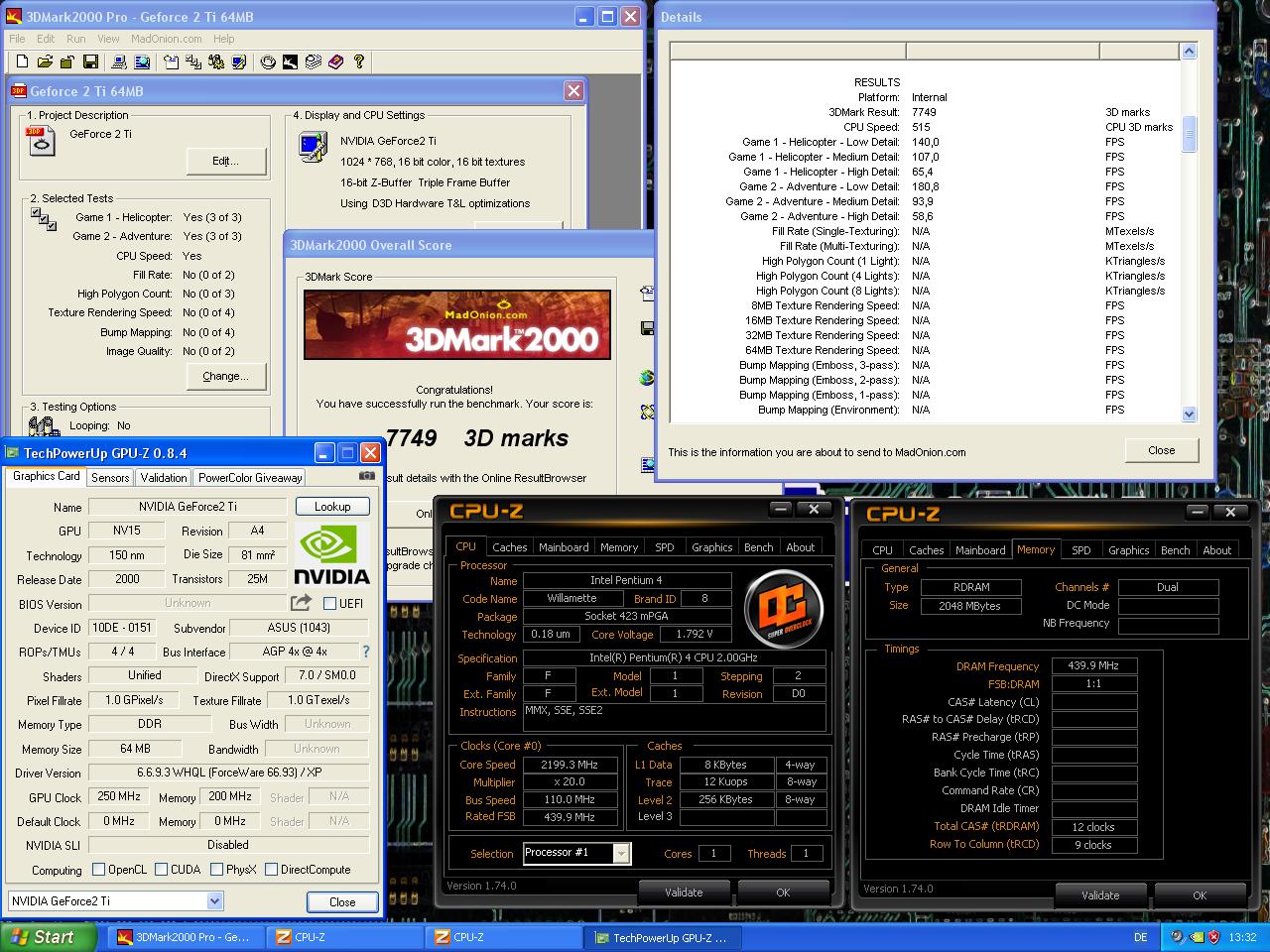Click the checkboxes selected-tests toolbar icon

[193, 62]
